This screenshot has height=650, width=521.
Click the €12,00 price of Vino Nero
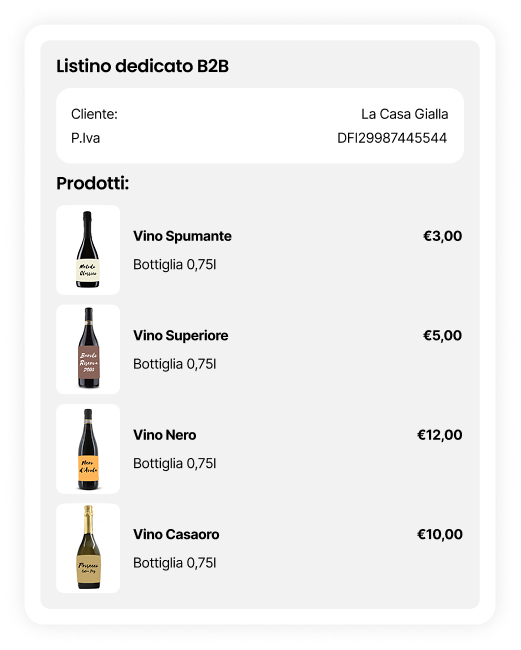point(439,435)
